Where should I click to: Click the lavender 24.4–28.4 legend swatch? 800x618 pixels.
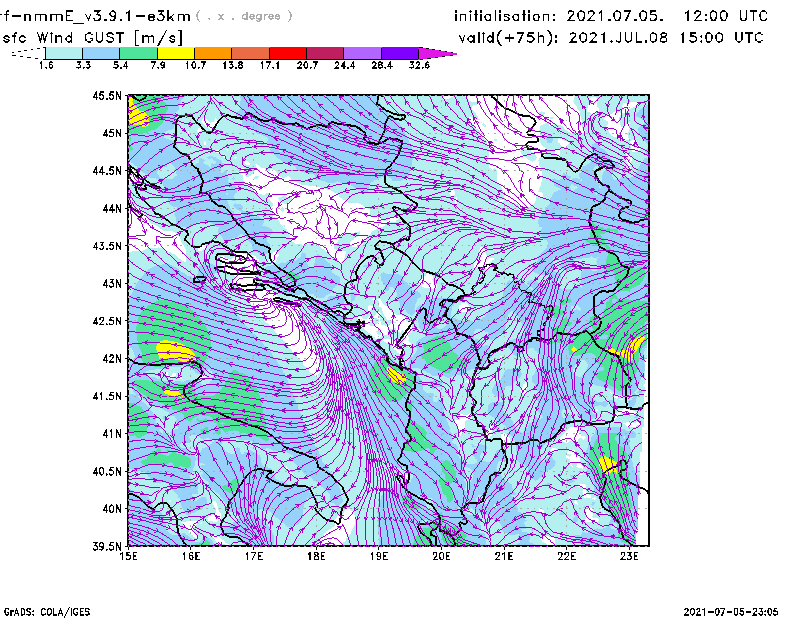pyautogui.click(x=363, y=53)
